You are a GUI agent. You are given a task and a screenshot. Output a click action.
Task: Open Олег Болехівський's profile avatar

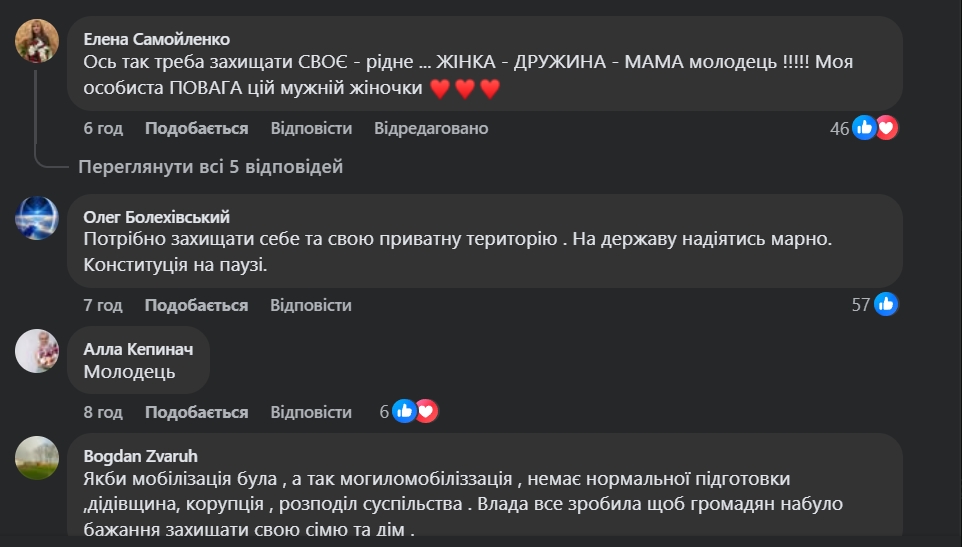click(37, 218)
